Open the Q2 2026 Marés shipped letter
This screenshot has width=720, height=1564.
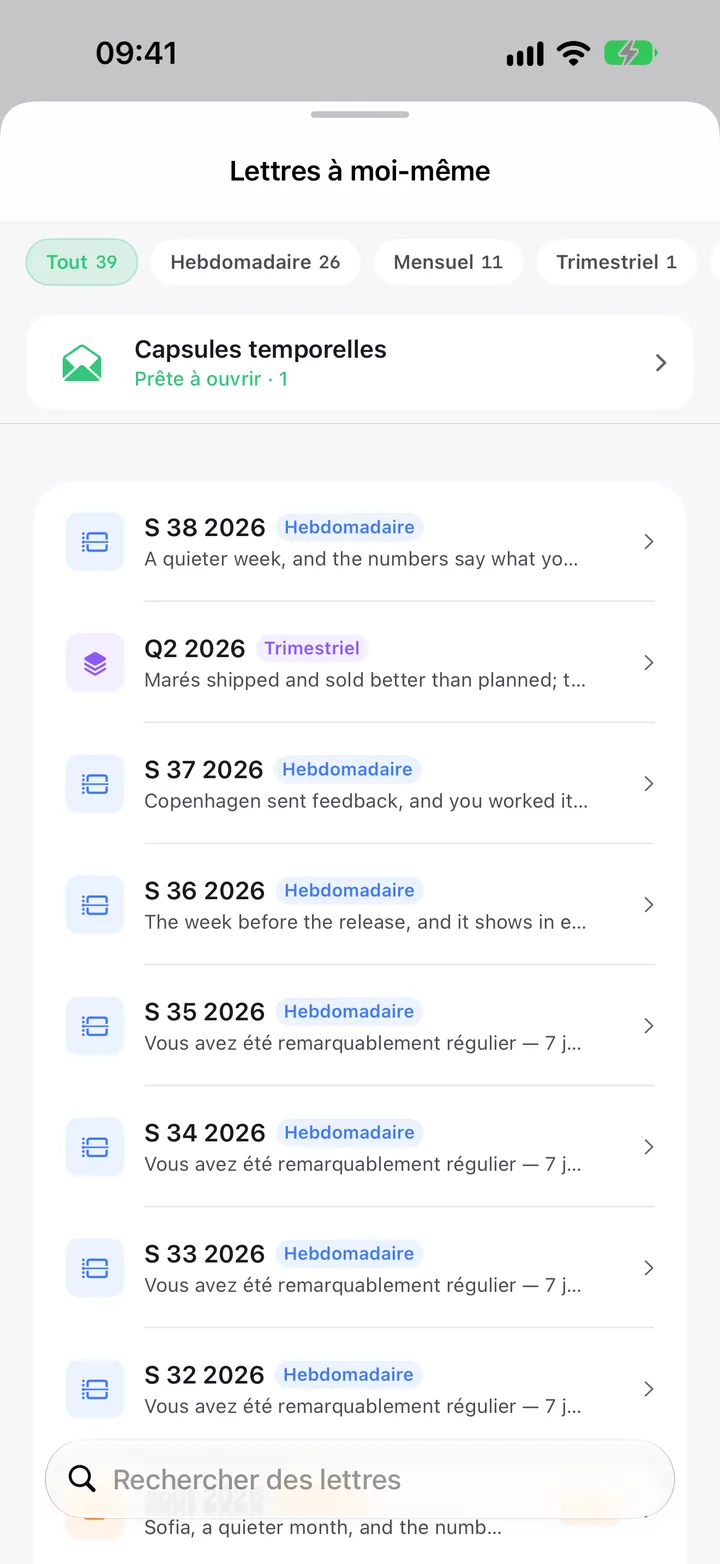click(360, 663)
